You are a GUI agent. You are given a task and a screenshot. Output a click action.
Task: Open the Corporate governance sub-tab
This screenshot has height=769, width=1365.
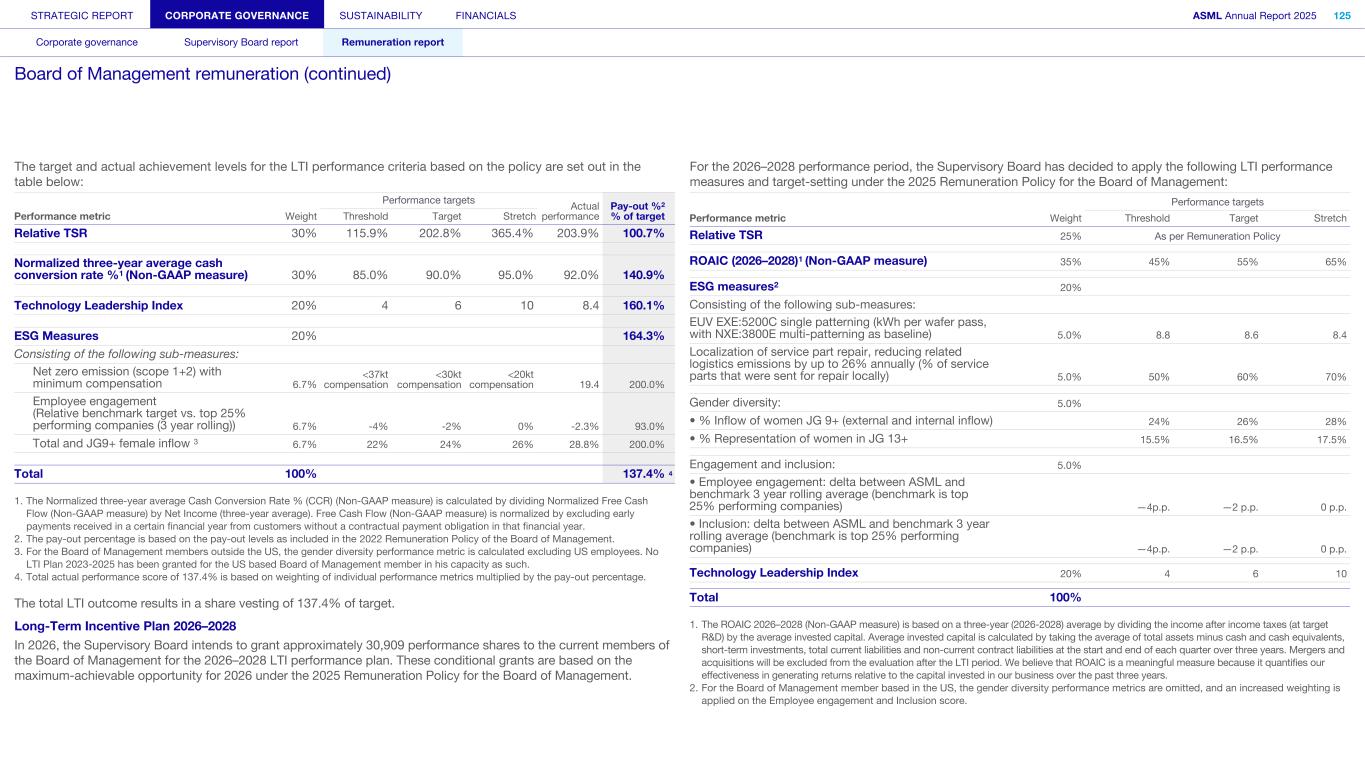[87, 42]
